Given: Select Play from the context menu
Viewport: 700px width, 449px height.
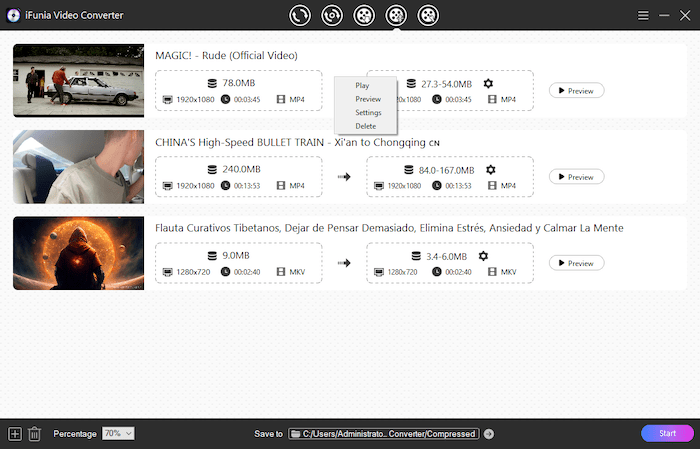Looking at the screenshot, I should tap(362, 86).
